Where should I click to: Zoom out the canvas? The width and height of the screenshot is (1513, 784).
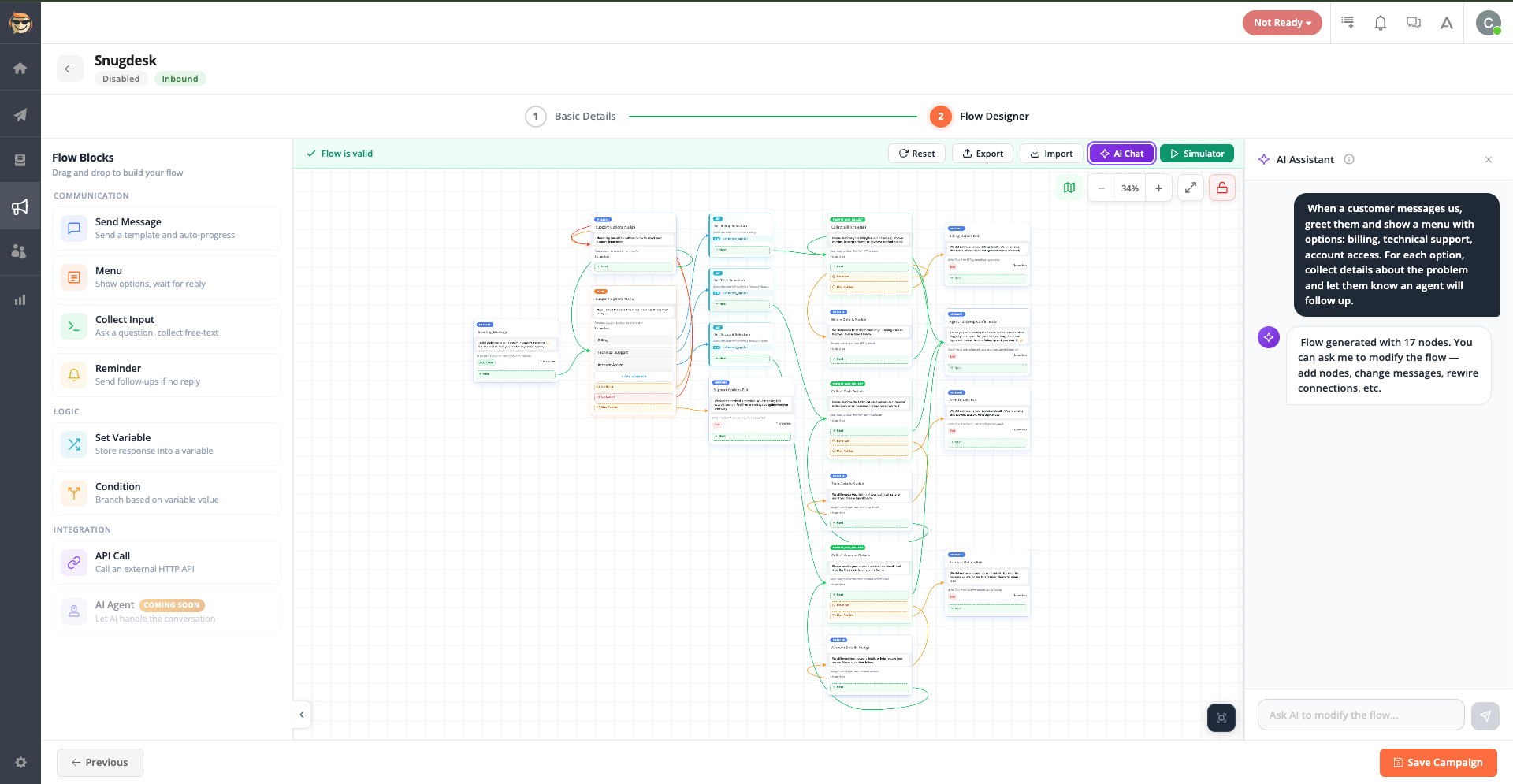click(1101, 188)
